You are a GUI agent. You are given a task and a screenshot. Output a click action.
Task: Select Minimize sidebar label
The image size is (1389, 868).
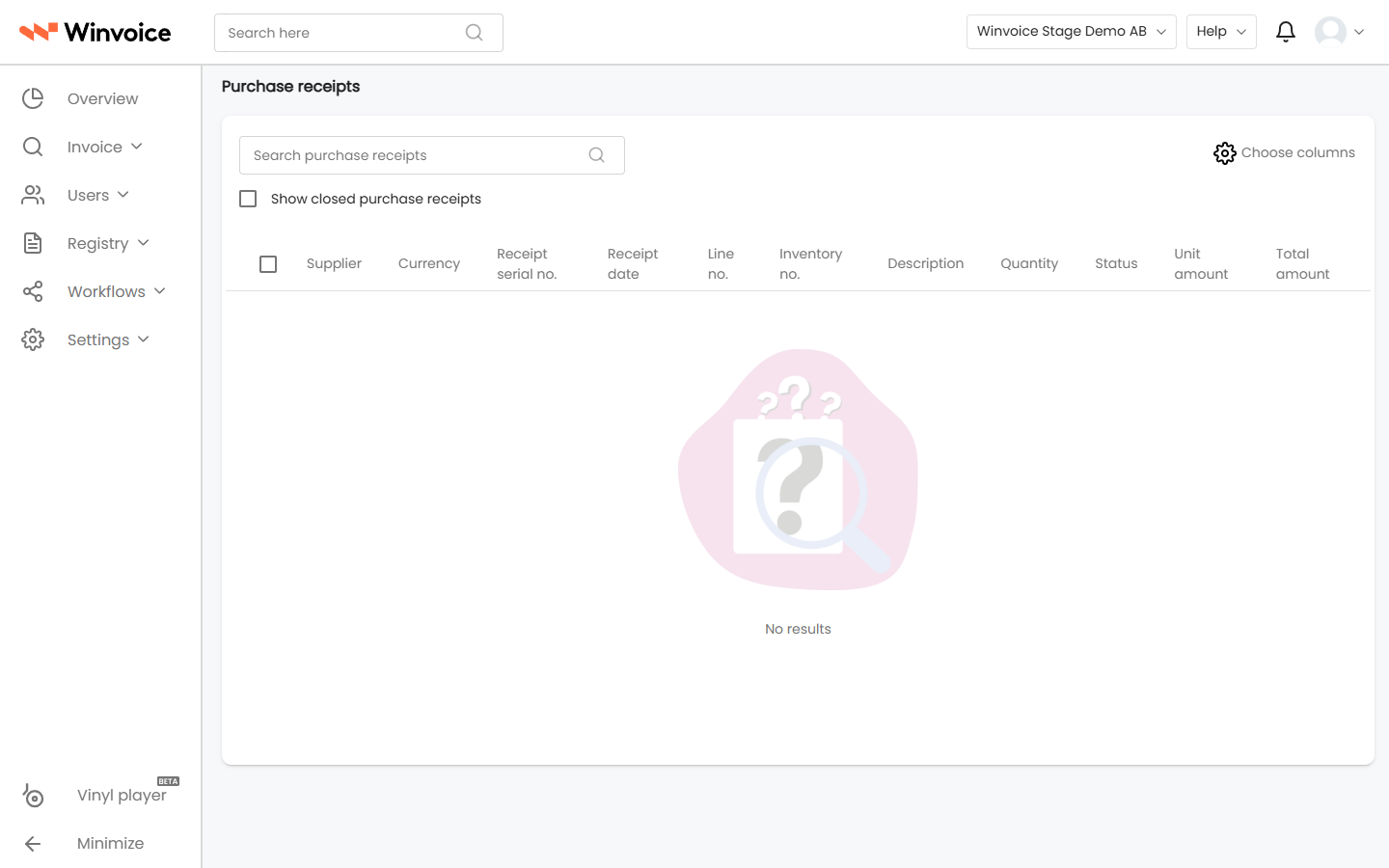click(110, 843)
